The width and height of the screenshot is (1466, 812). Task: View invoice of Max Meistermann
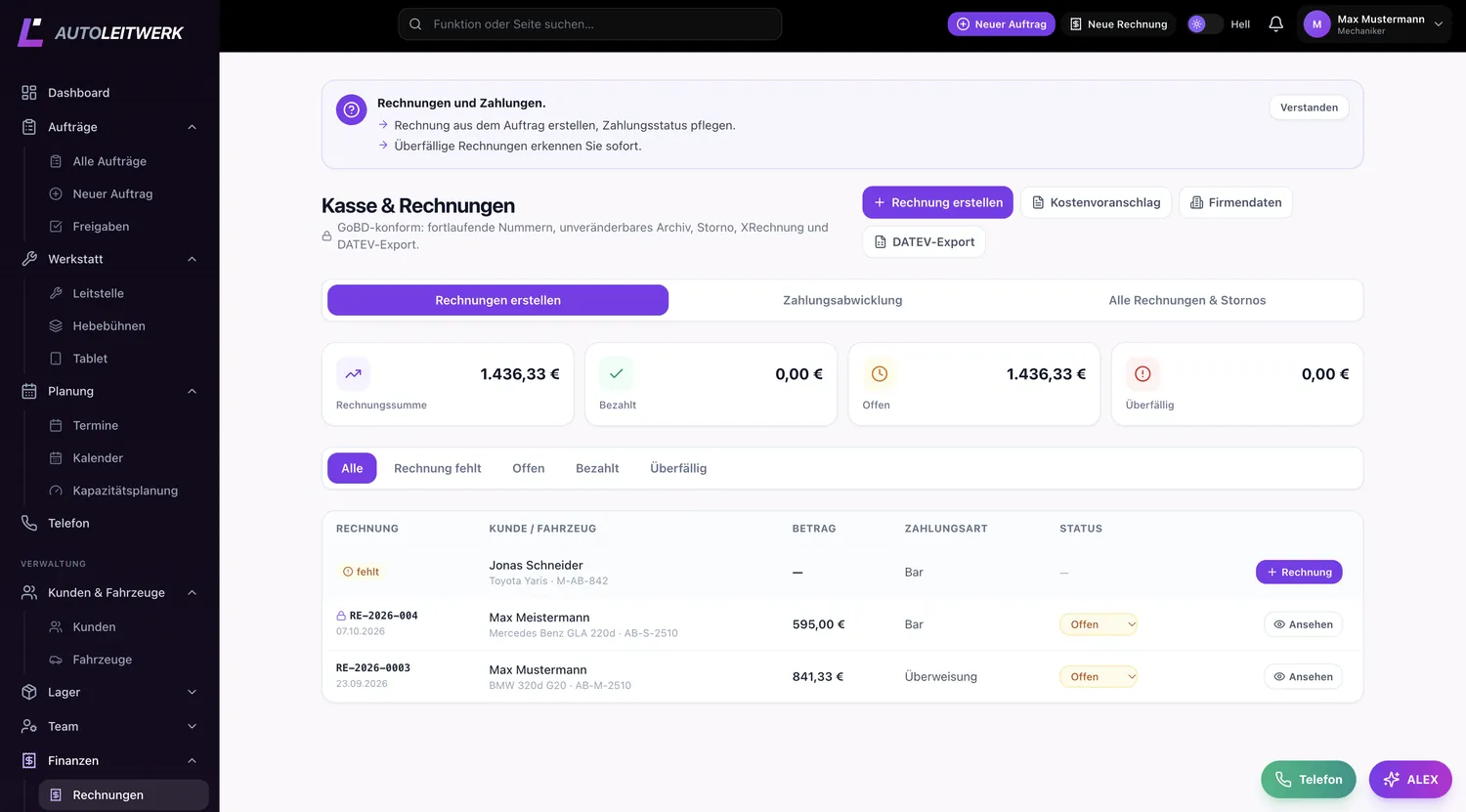click(1303, 624)
